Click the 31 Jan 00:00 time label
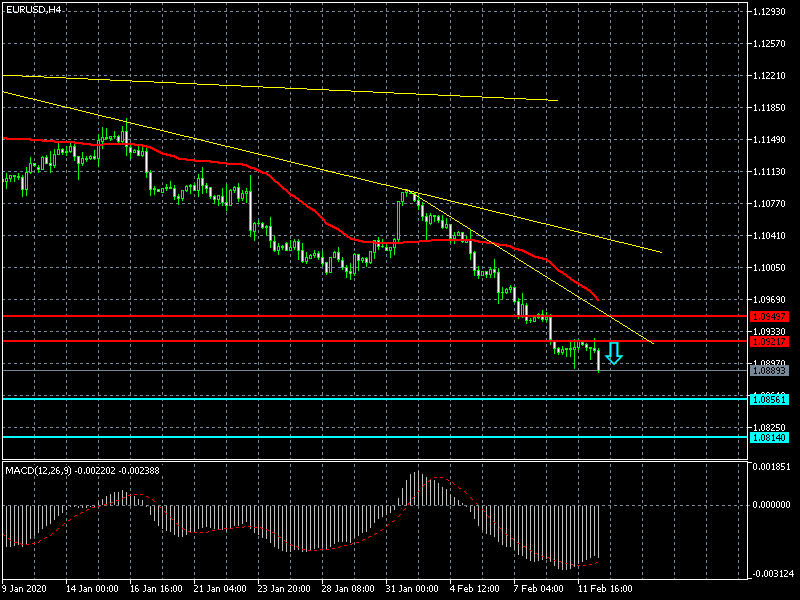This screenshot has width=800, height=600. (x=411, y=588)
